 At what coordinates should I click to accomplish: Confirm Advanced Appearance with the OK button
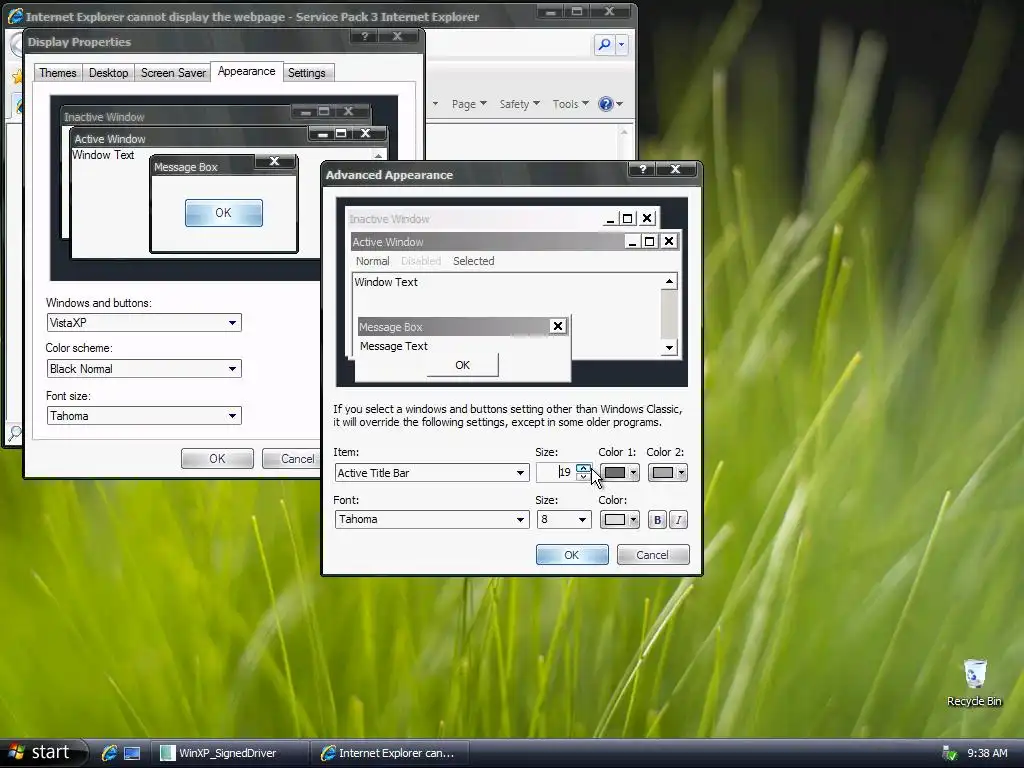click(x=572, y=554)
